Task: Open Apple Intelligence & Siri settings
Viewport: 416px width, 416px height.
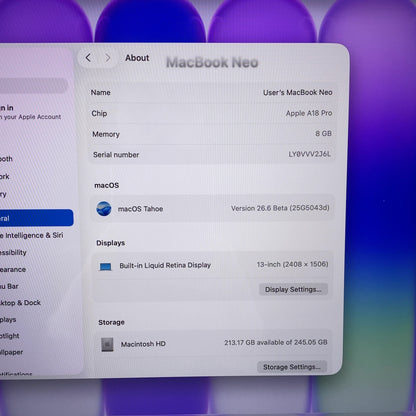Action: tap(32, 235)
